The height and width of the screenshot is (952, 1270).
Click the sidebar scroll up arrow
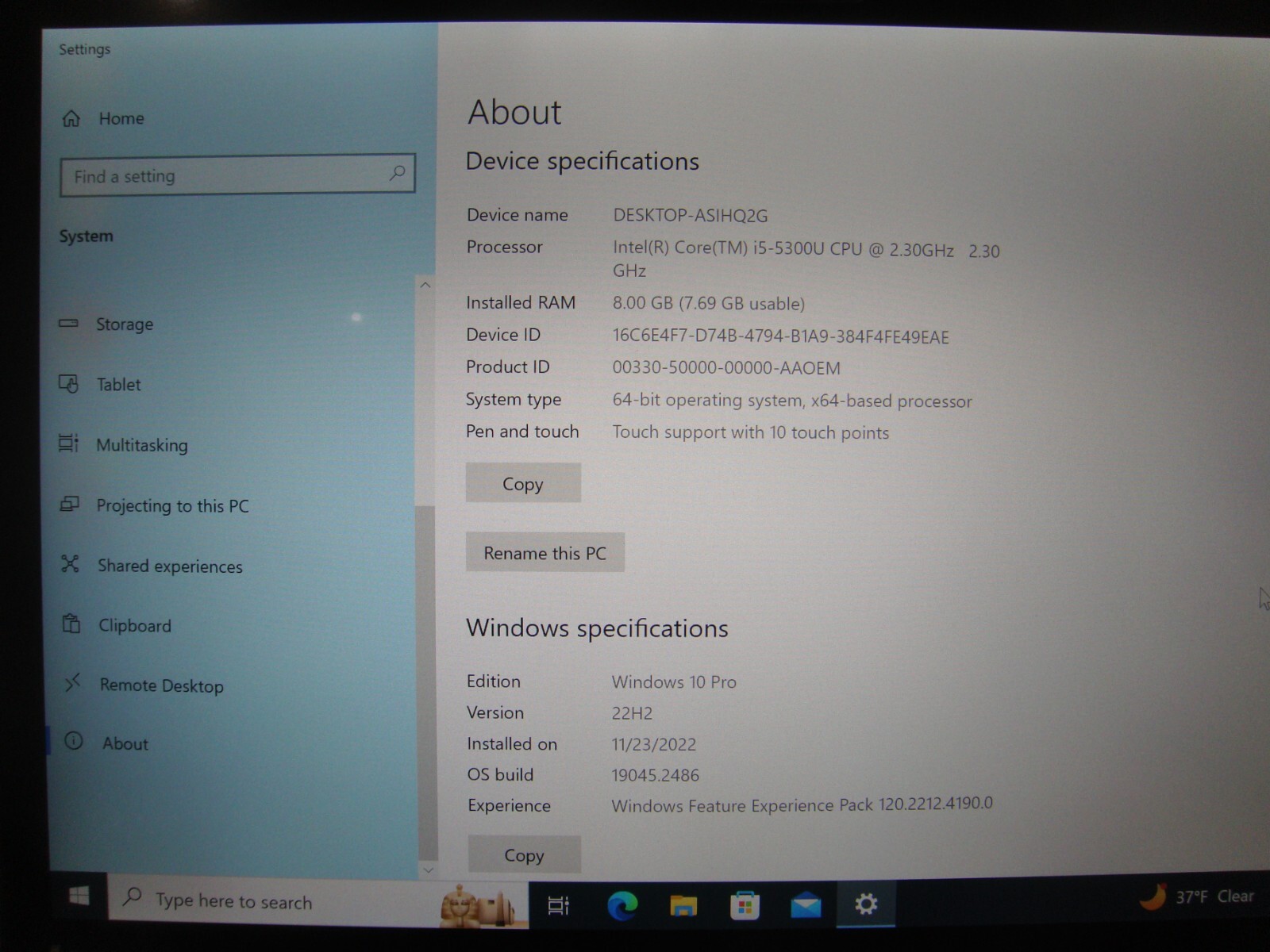tap(425, 285)
